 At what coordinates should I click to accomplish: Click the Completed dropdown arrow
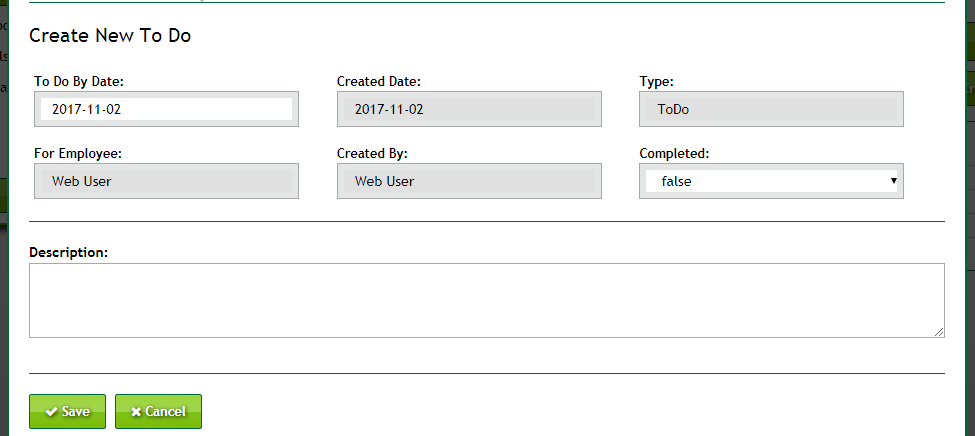pyautogui.click(x=892, y=181)
